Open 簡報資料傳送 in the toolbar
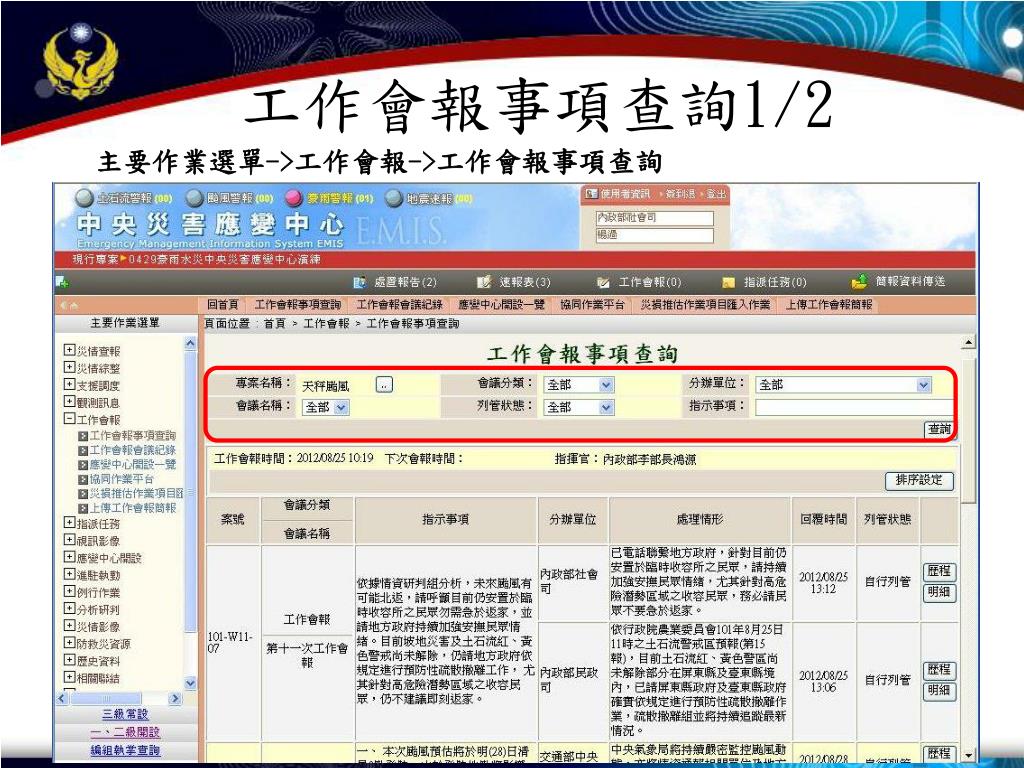Image resolution: width=1024 pixels, height=768 pixels. 899,281
